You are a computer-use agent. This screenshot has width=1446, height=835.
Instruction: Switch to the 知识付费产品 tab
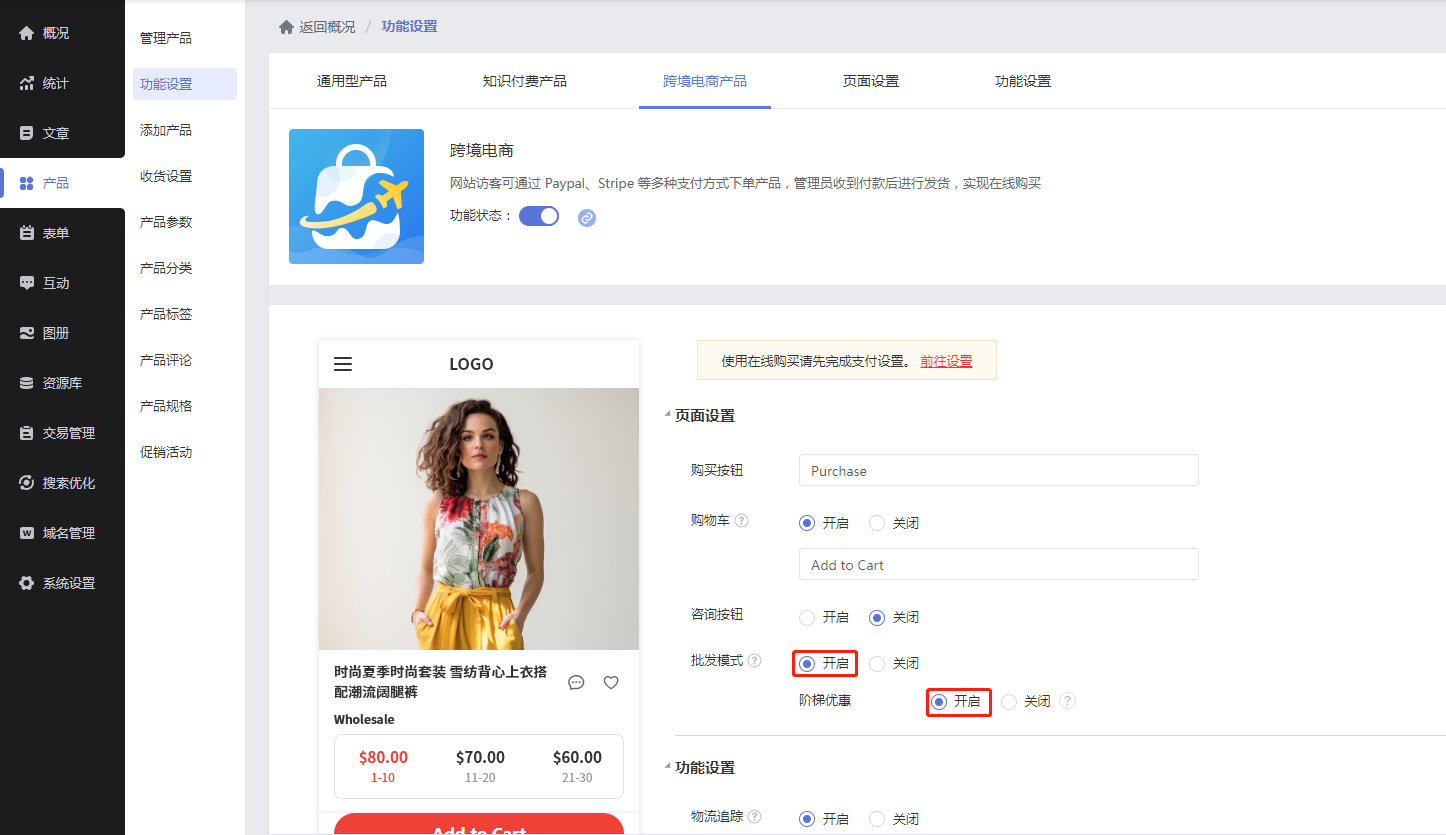point(525,81)
